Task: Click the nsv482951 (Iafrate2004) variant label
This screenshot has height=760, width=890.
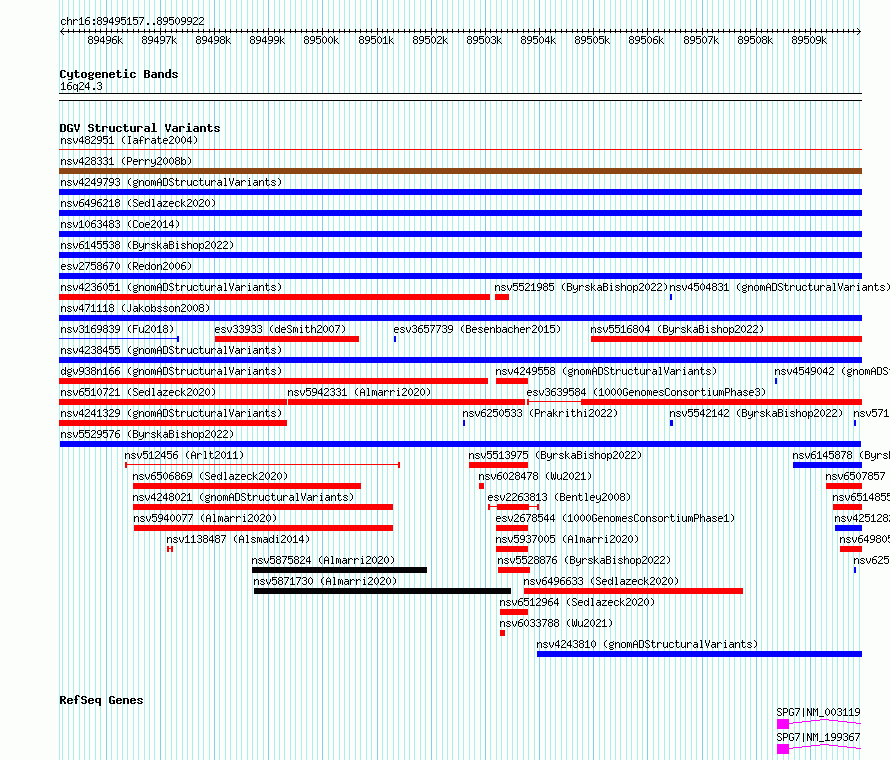Action: click(129, 140)
